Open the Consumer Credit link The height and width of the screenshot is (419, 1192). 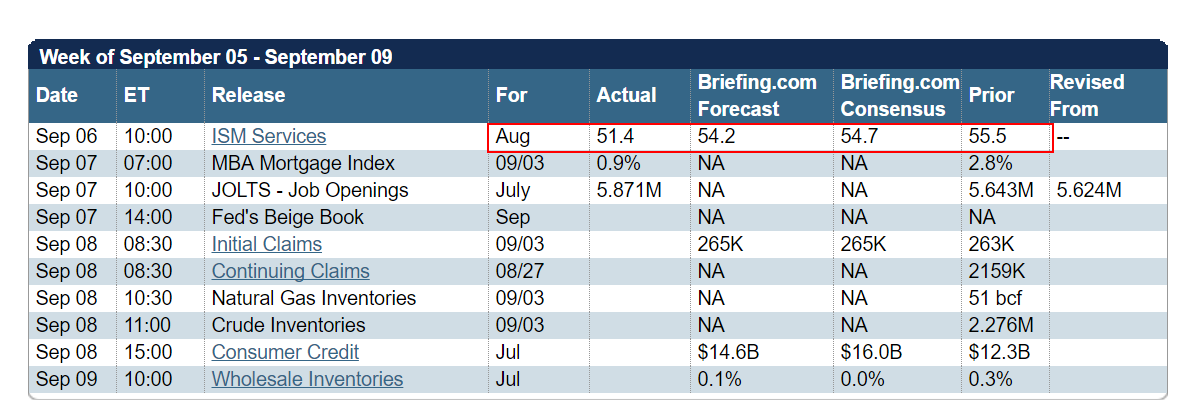(x=285, y=353)
